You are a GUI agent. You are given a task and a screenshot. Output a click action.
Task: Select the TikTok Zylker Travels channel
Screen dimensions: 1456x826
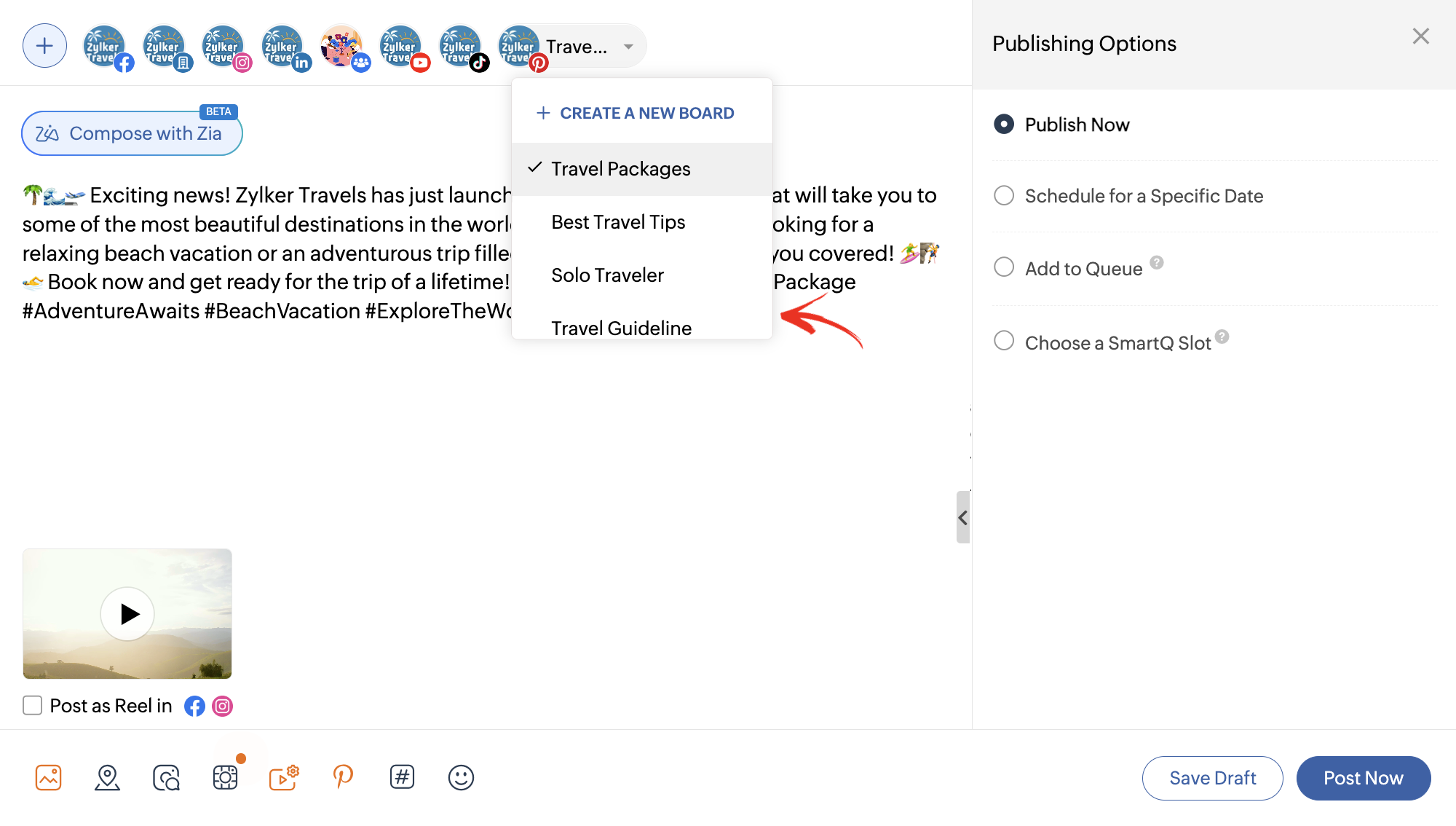pyautogui.click(x=461, y=47)
